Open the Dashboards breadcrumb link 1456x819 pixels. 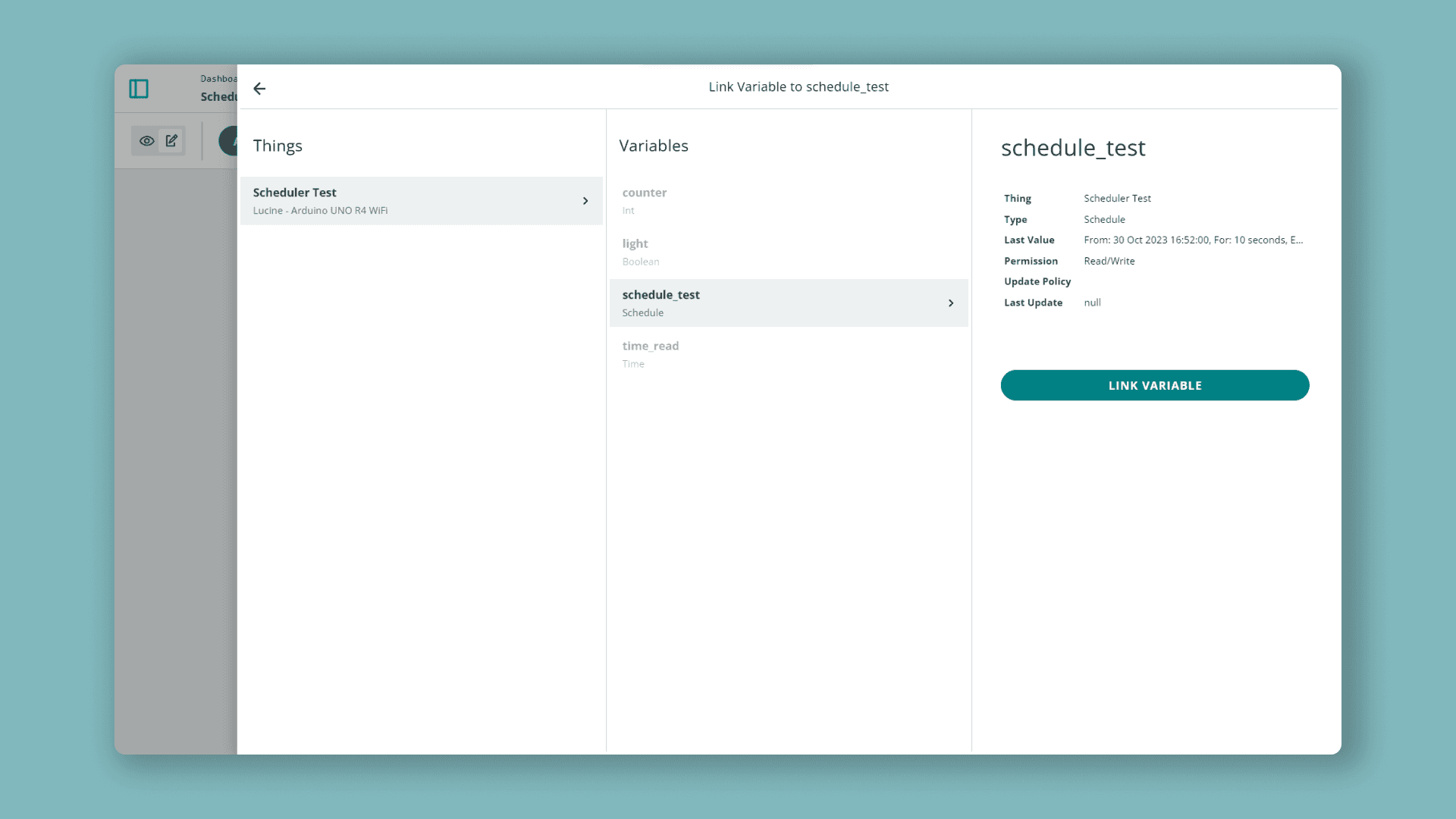coord(218,79)
